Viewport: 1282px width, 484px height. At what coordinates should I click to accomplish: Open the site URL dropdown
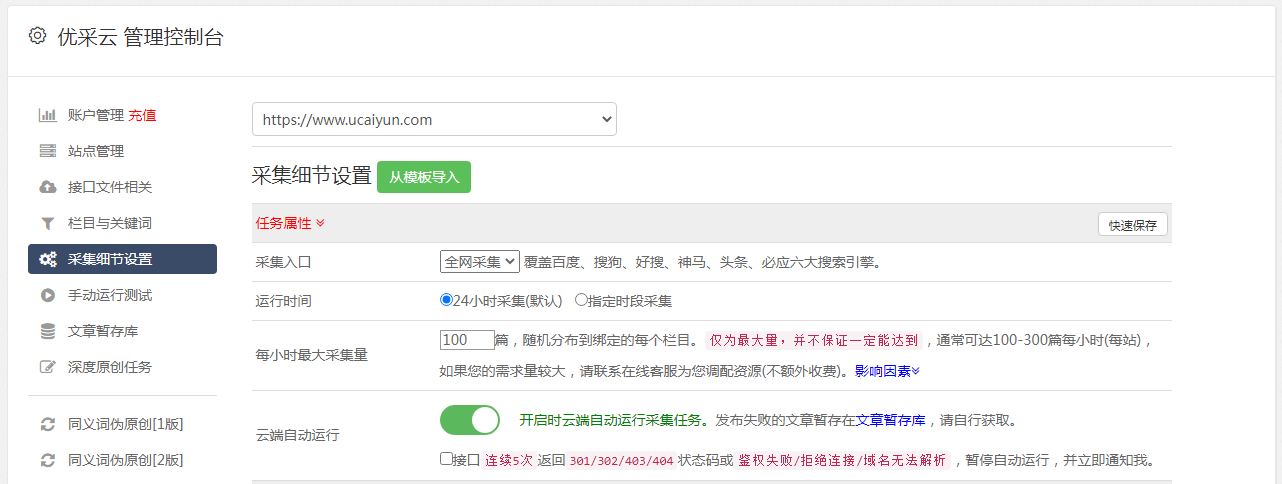pyautogui.click(x=434, y=119)
